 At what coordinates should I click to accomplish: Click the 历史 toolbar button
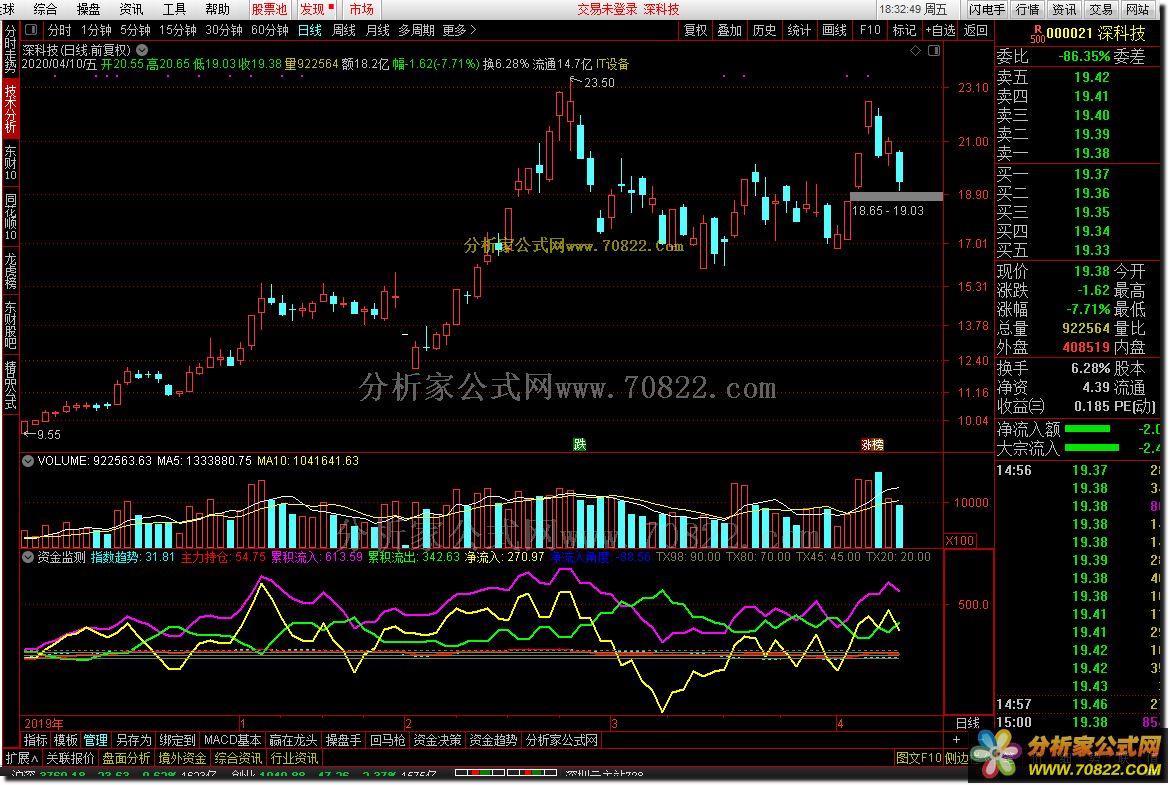764,30
